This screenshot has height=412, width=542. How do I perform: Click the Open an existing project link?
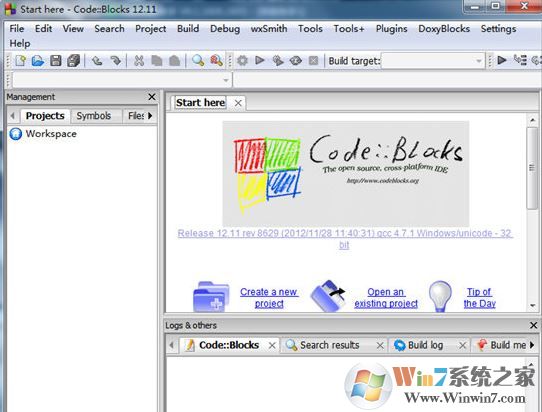[386, 298]
